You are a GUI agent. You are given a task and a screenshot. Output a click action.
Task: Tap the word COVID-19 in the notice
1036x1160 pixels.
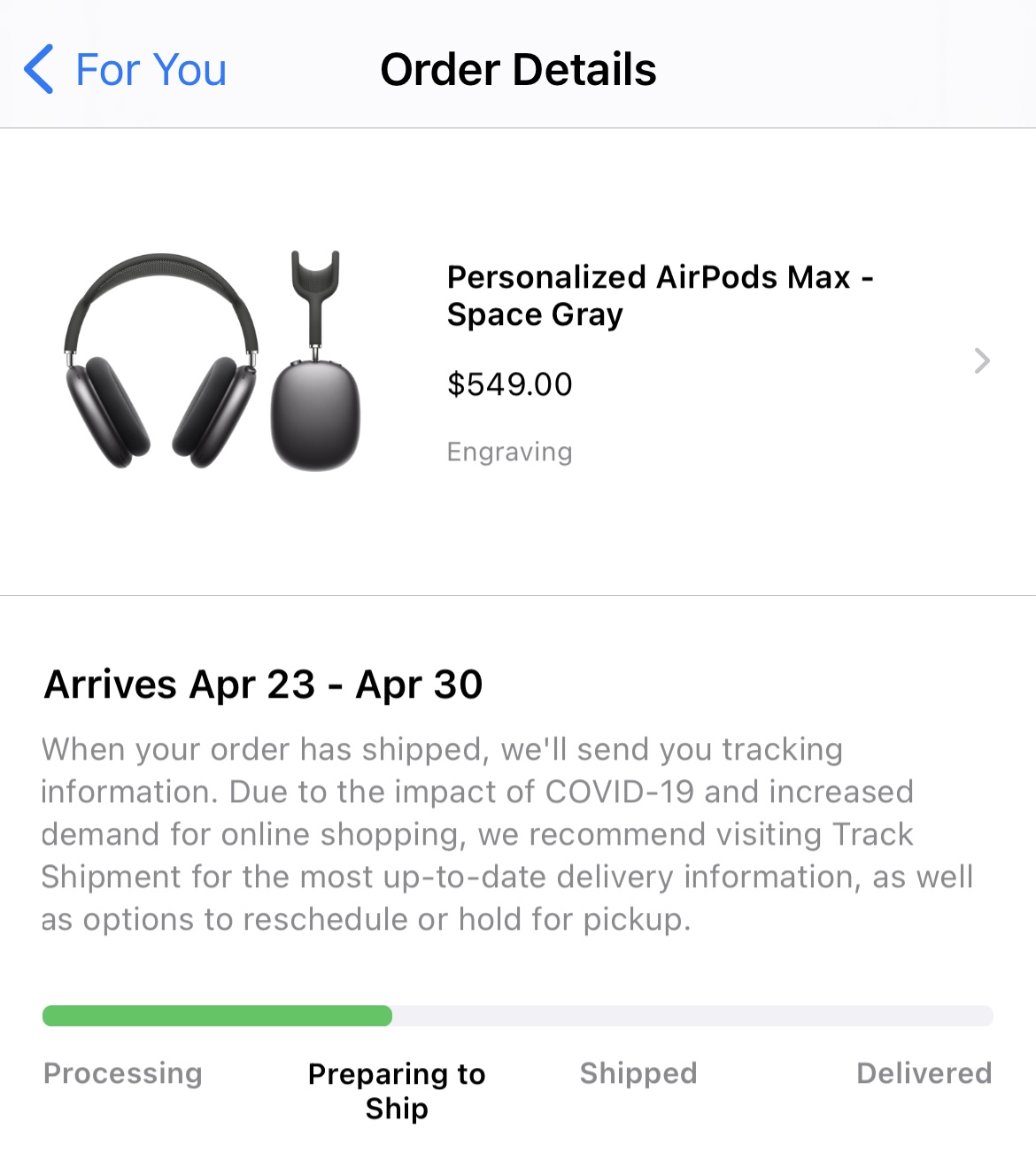tap(619, 792)
